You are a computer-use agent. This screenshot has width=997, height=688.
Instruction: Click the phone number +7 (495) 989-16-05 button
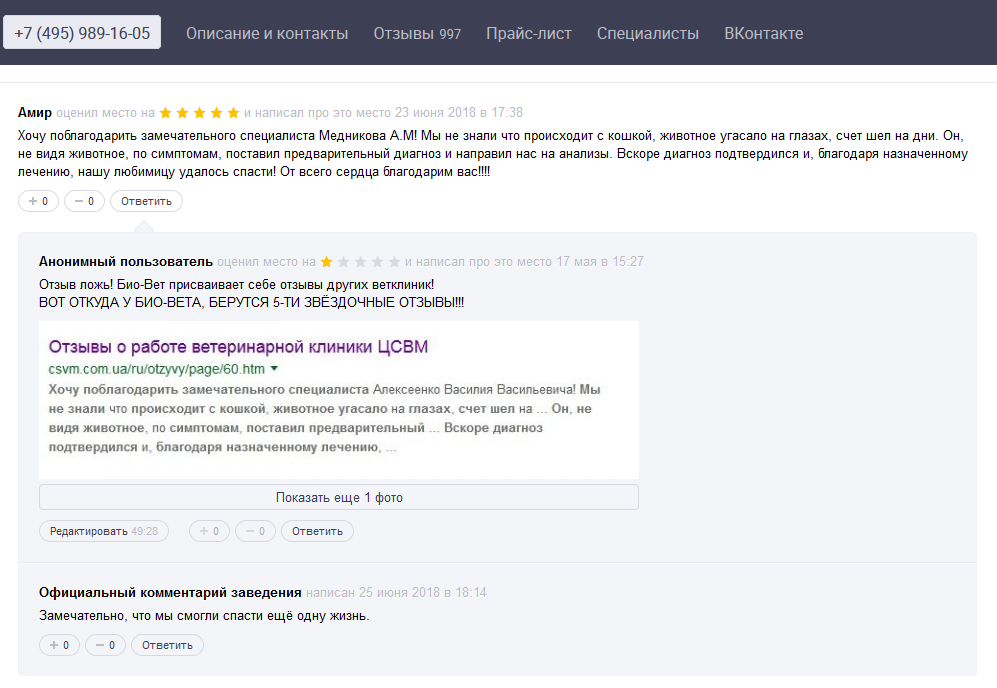pos(82,32)
